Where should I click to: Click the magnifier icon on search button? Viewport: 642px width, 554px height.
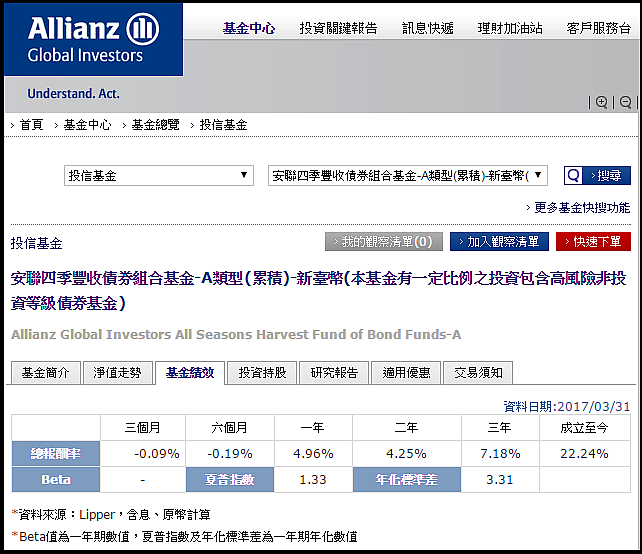573,176
